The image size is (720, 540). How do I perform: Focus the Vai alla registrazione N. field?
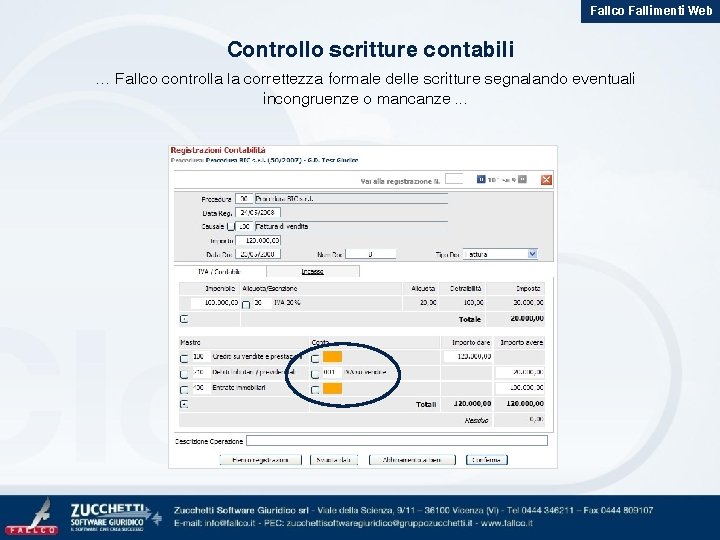(454, 179)
